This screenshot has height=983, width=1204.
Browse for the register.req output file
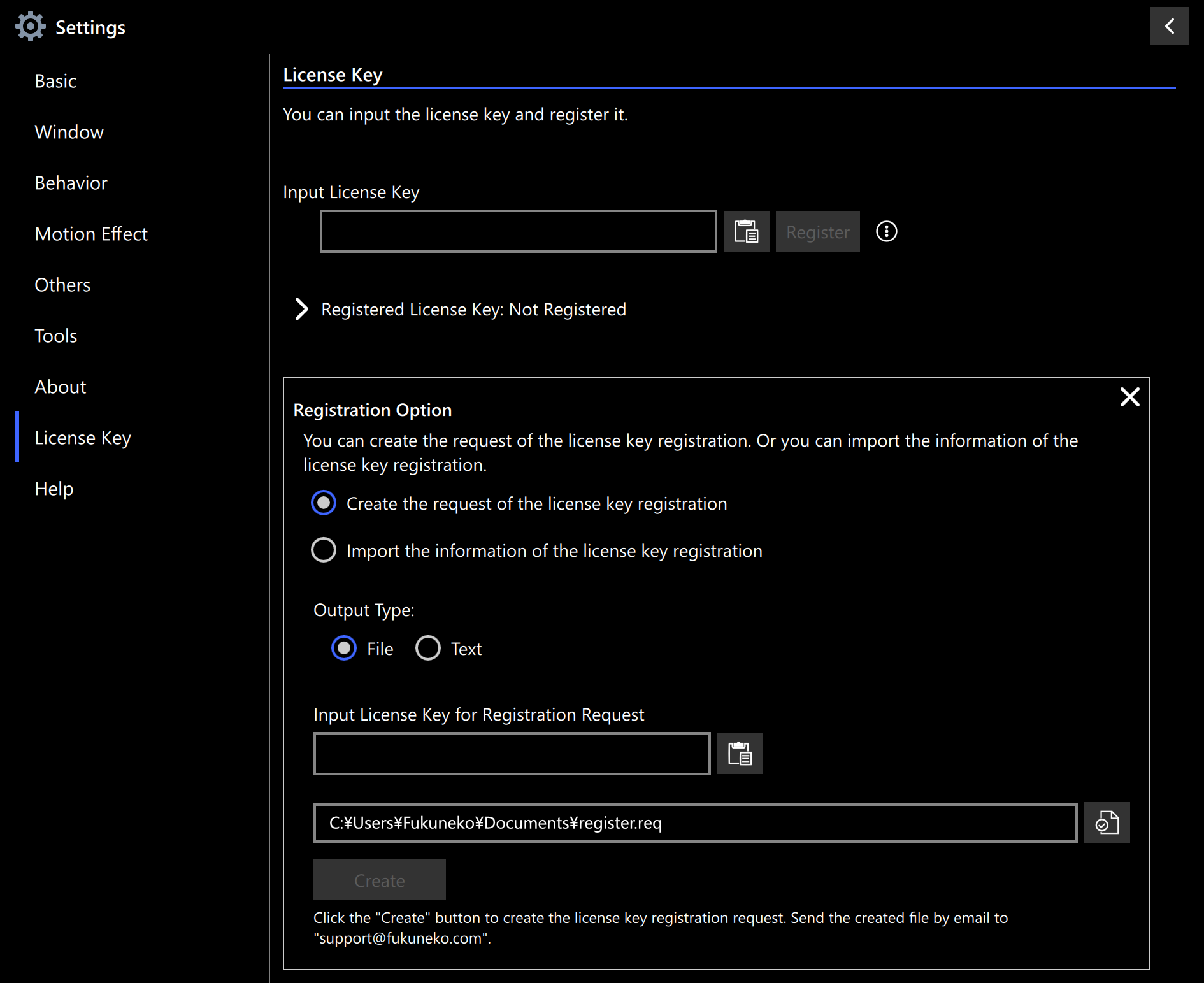tap(1107, 822)
